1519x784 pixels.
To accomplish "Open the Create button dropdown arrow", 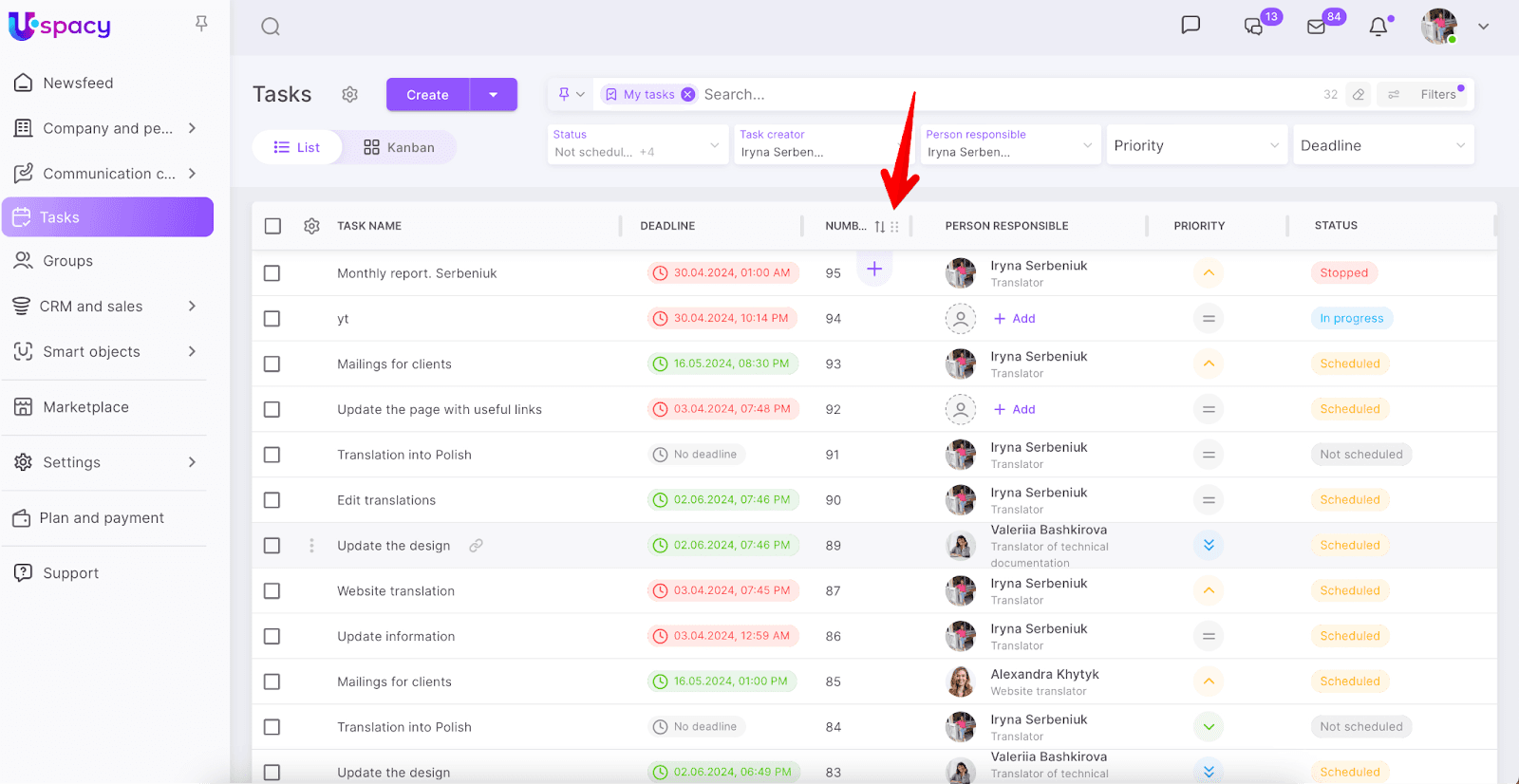I will (494, 95).
